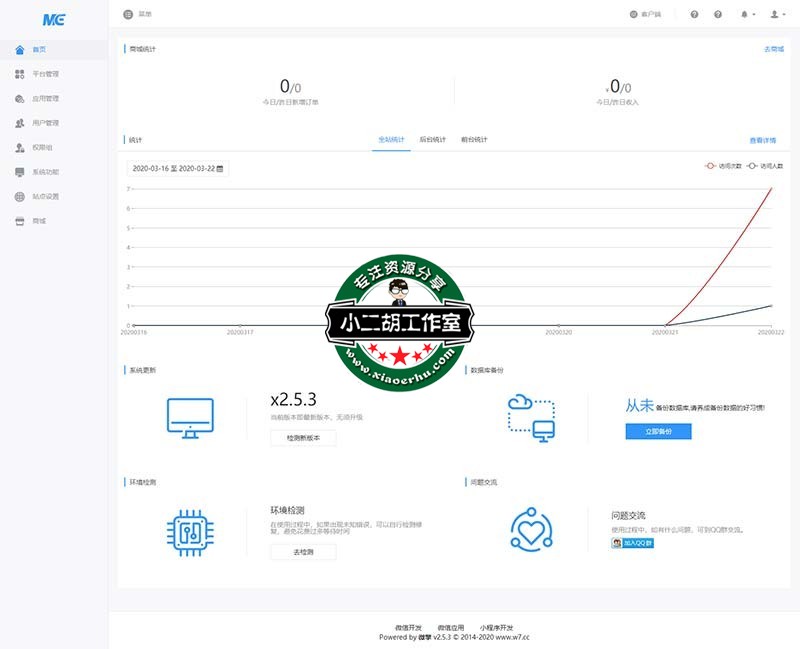The width and height of the screenshot is (800, 649).
Task: Open 系统功能 in the sidebar
Action: [45, 172]
